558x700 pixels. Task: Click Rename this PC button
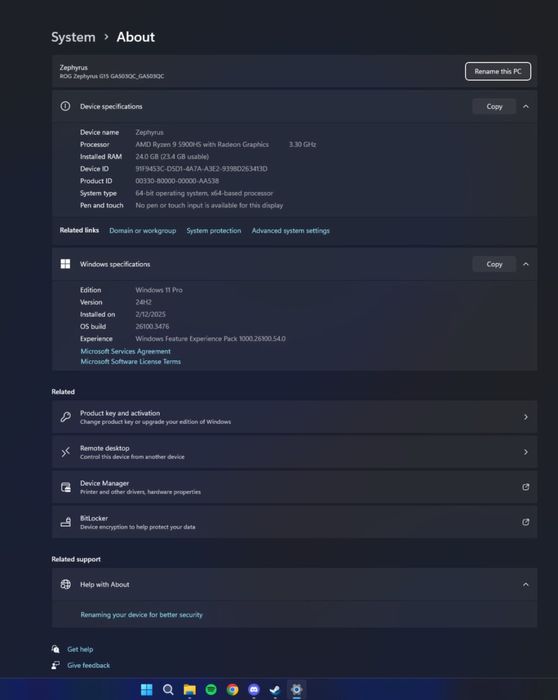[x=498, y=71]
